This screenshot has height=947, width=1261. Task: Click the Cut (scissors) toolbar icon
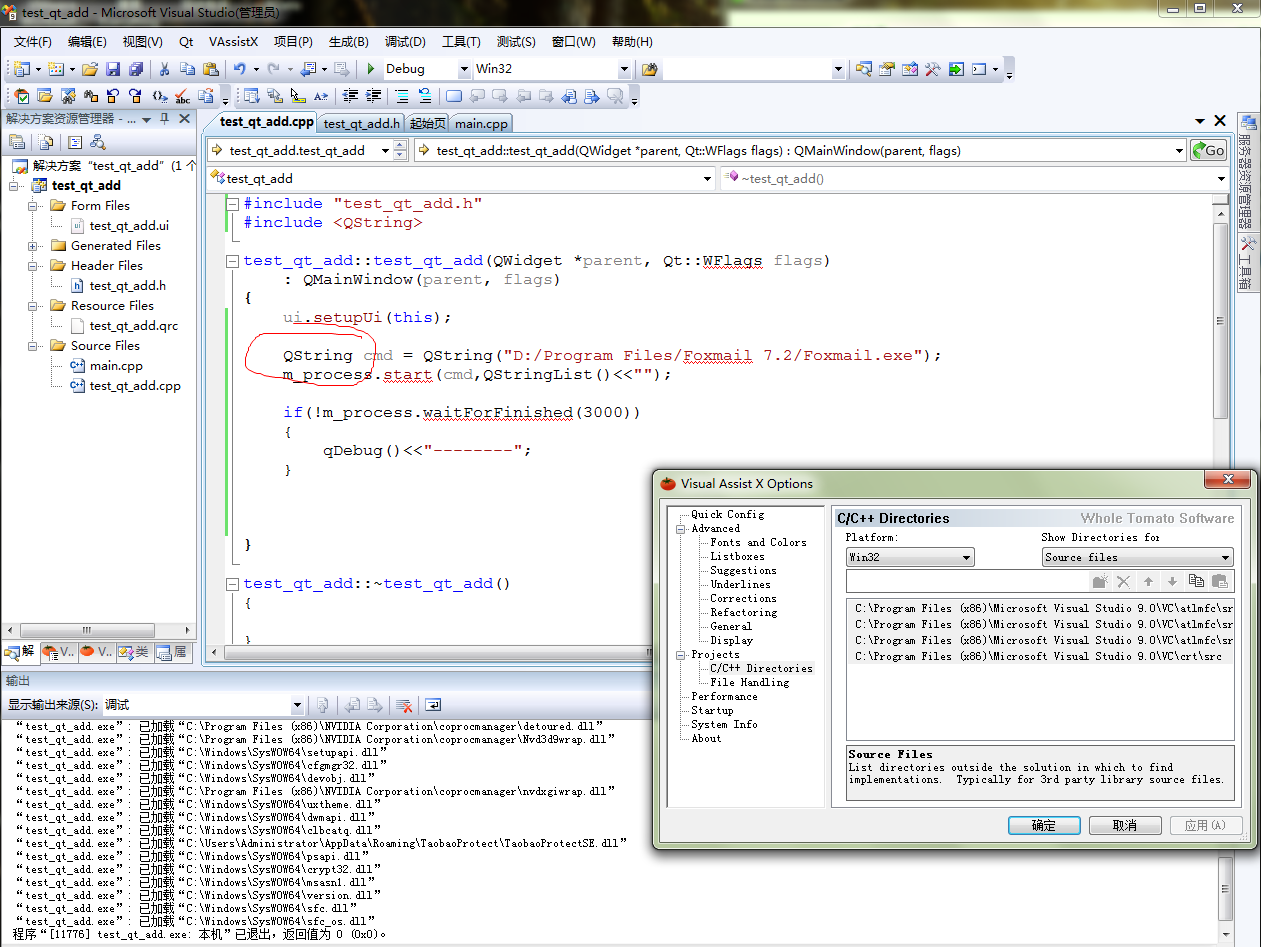pos(165,69)
